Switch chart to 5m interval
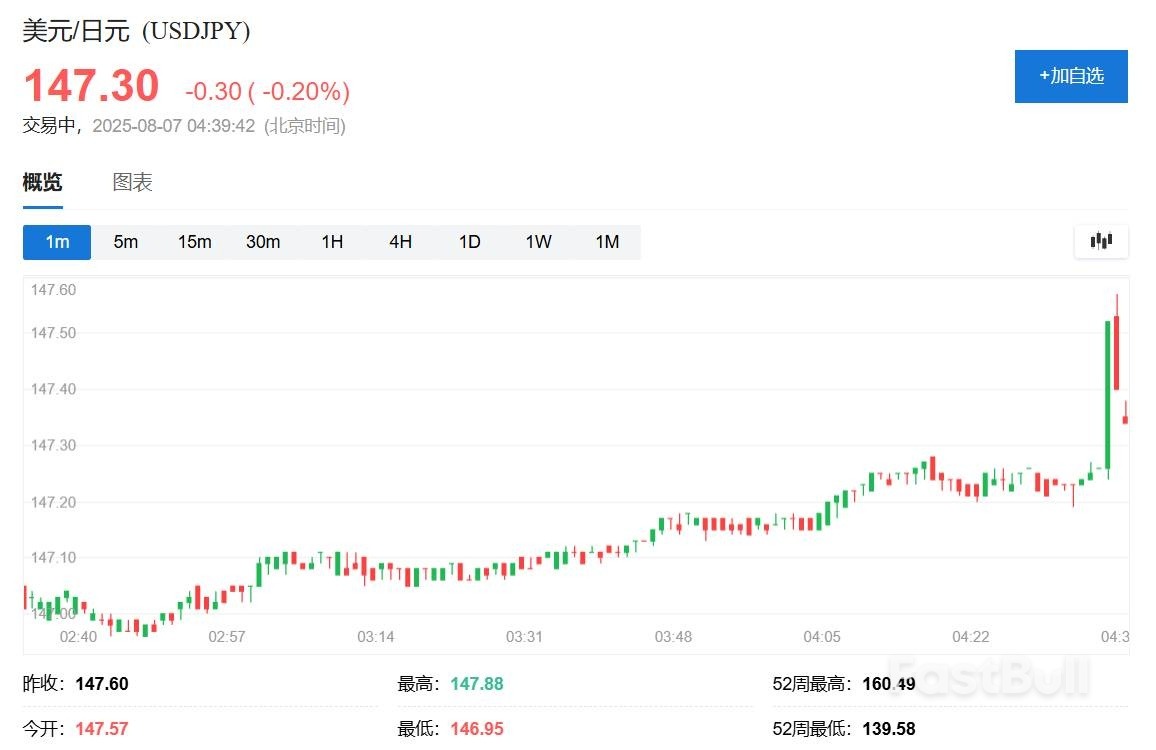 tap(126, 242)
